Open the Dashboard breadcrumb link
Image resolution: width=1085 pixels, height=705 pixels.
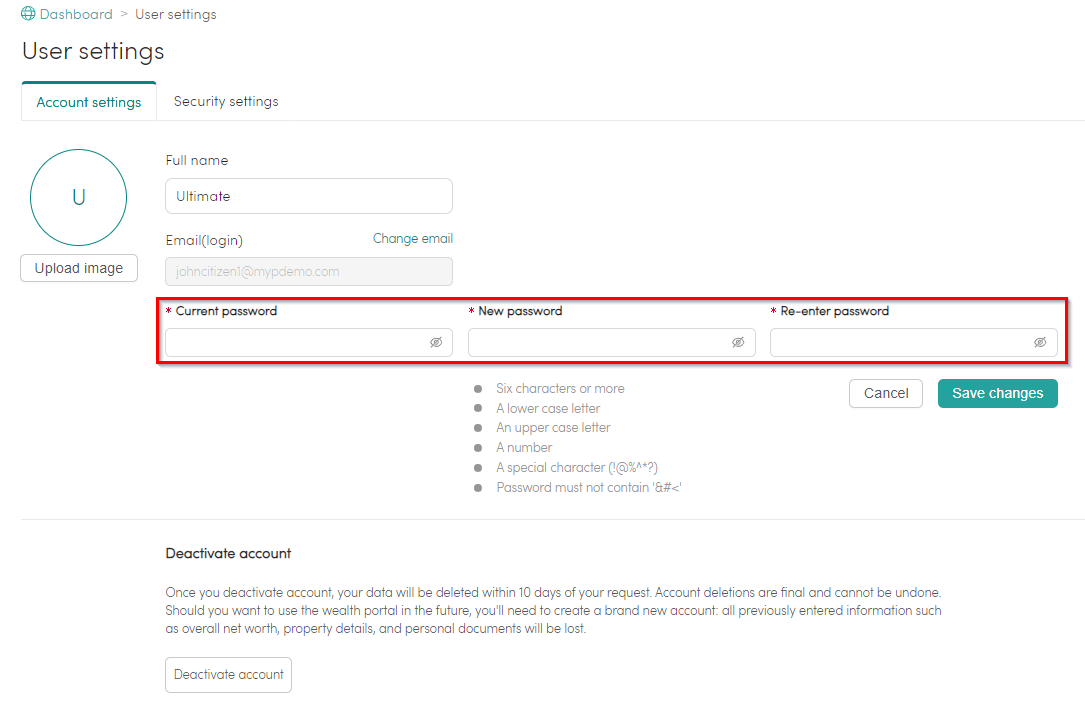[x=76, y=14]
